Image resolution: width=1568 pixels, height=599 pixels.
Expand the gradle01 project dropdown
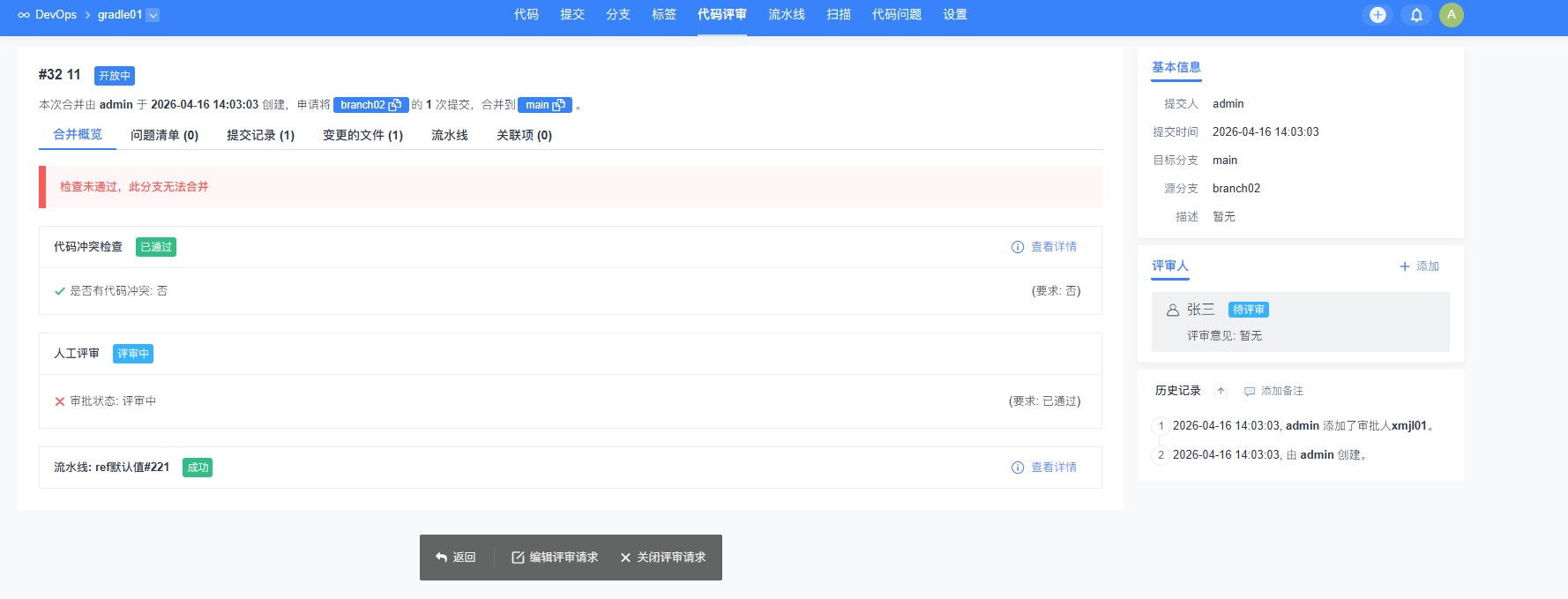[x=153, y=15]
